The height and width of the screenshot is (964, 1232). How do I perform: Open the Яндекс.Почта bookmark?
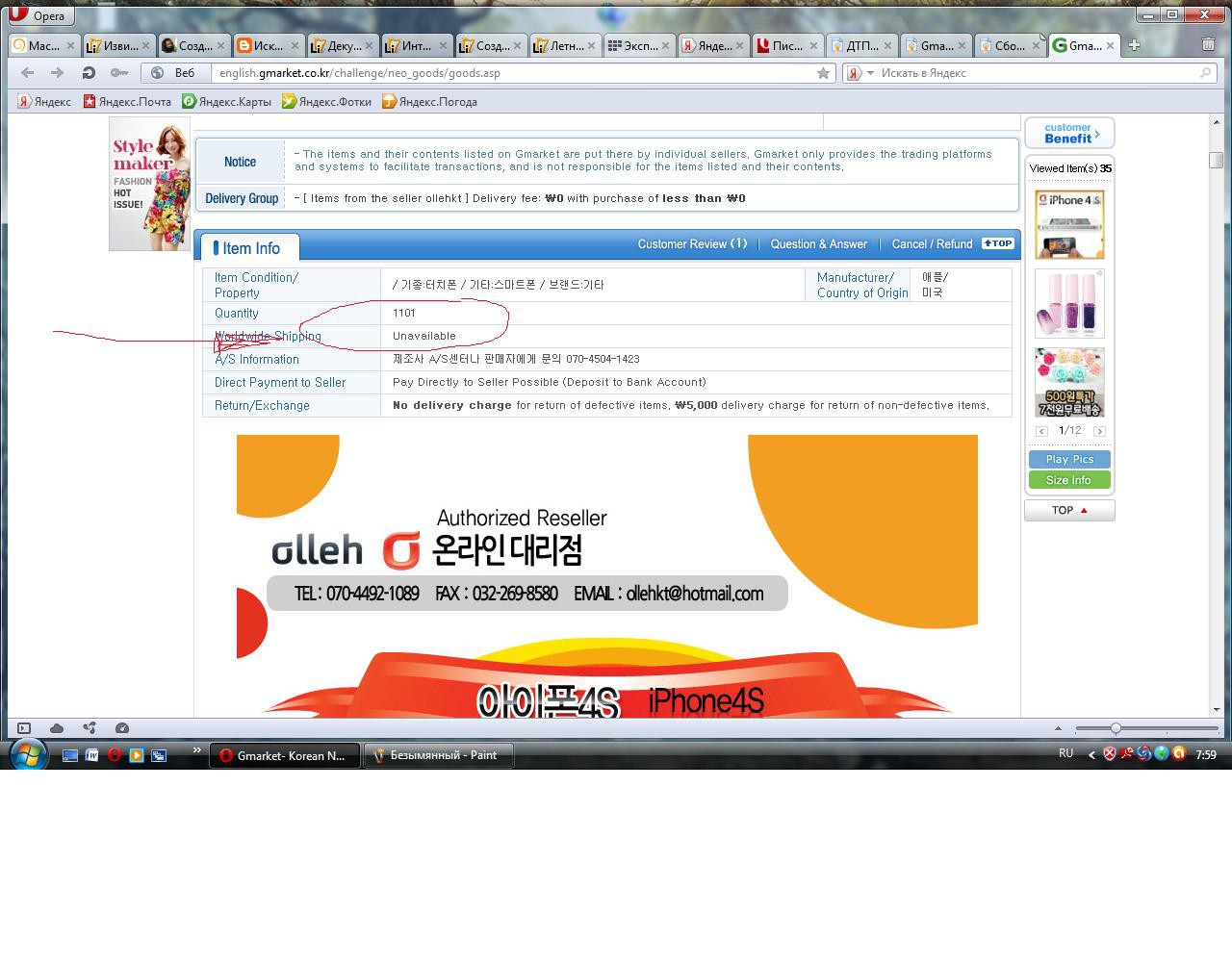point(127,102)
